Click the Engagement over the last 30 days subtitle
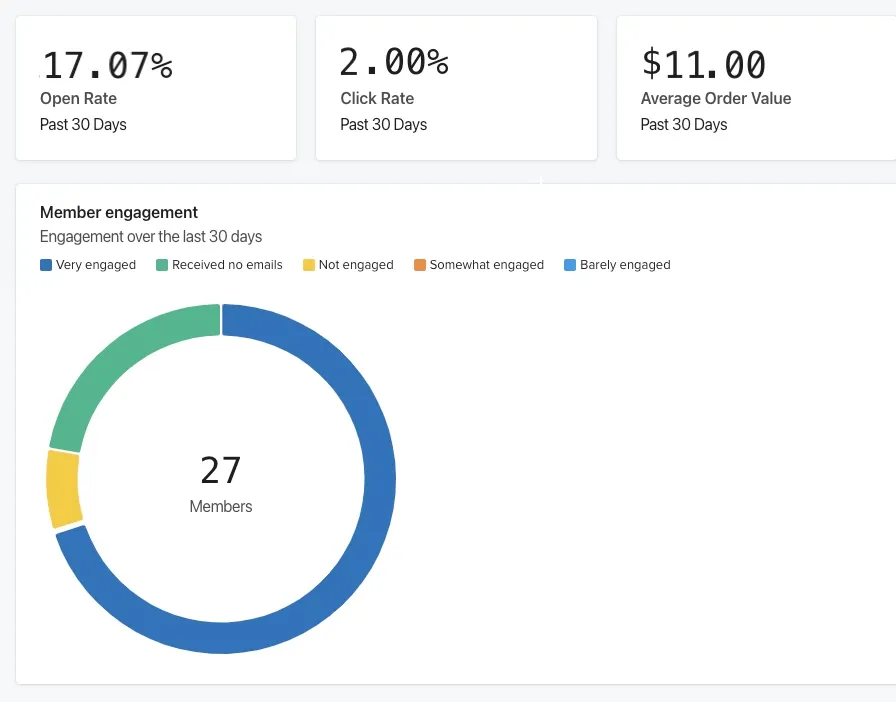The width and height of the screenshot is (896, 702). 150,236
